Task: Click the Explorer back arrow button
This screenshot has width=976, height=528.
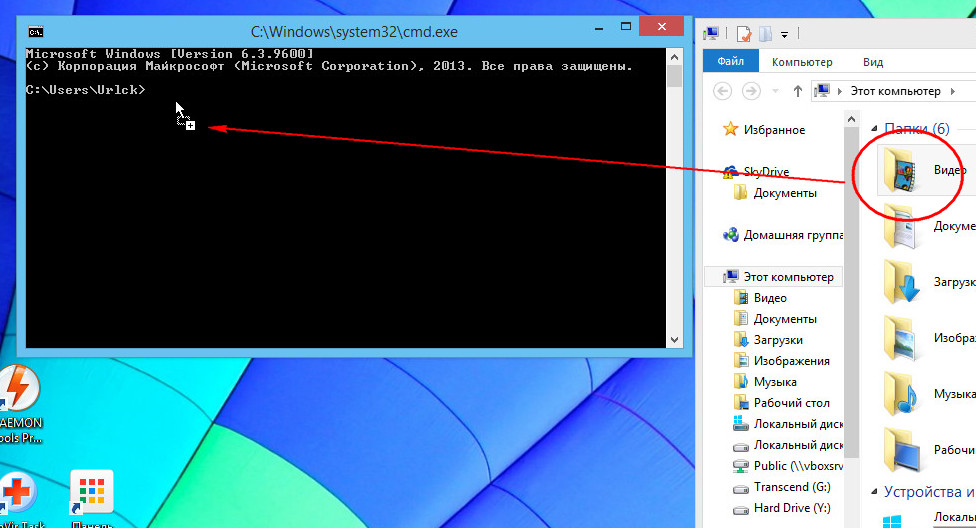Action: pyautogui.click(x=722, y=92)
